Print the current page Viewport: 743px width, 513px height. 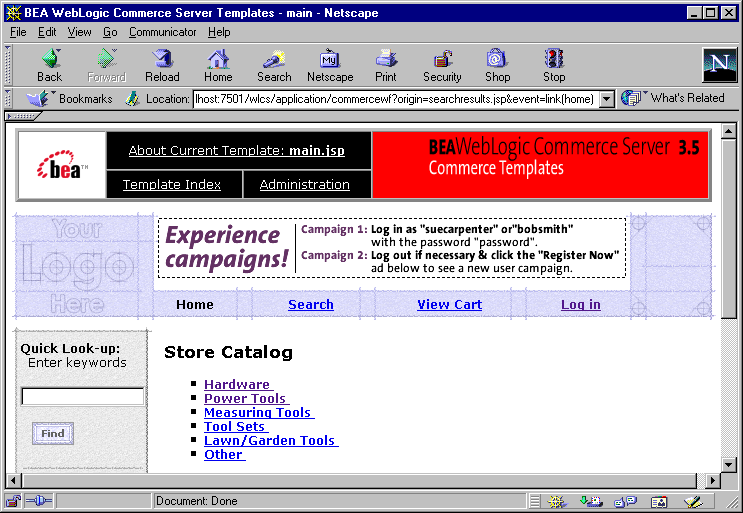point(386,65)
